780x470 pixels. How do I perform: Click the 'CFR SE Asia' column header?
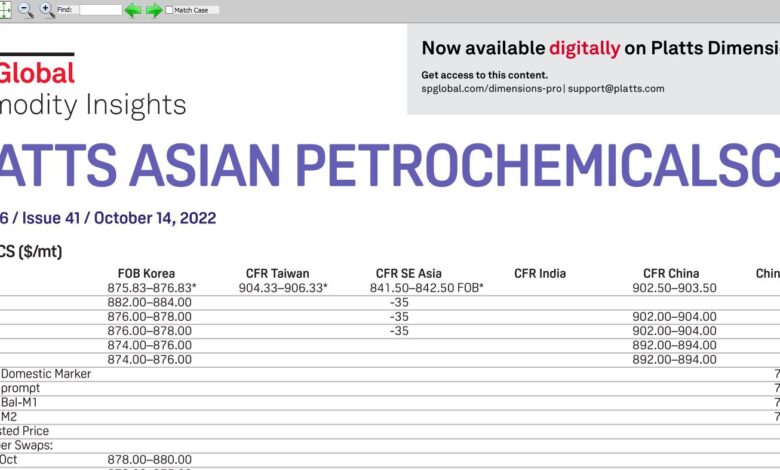click(x=408, y=274)
